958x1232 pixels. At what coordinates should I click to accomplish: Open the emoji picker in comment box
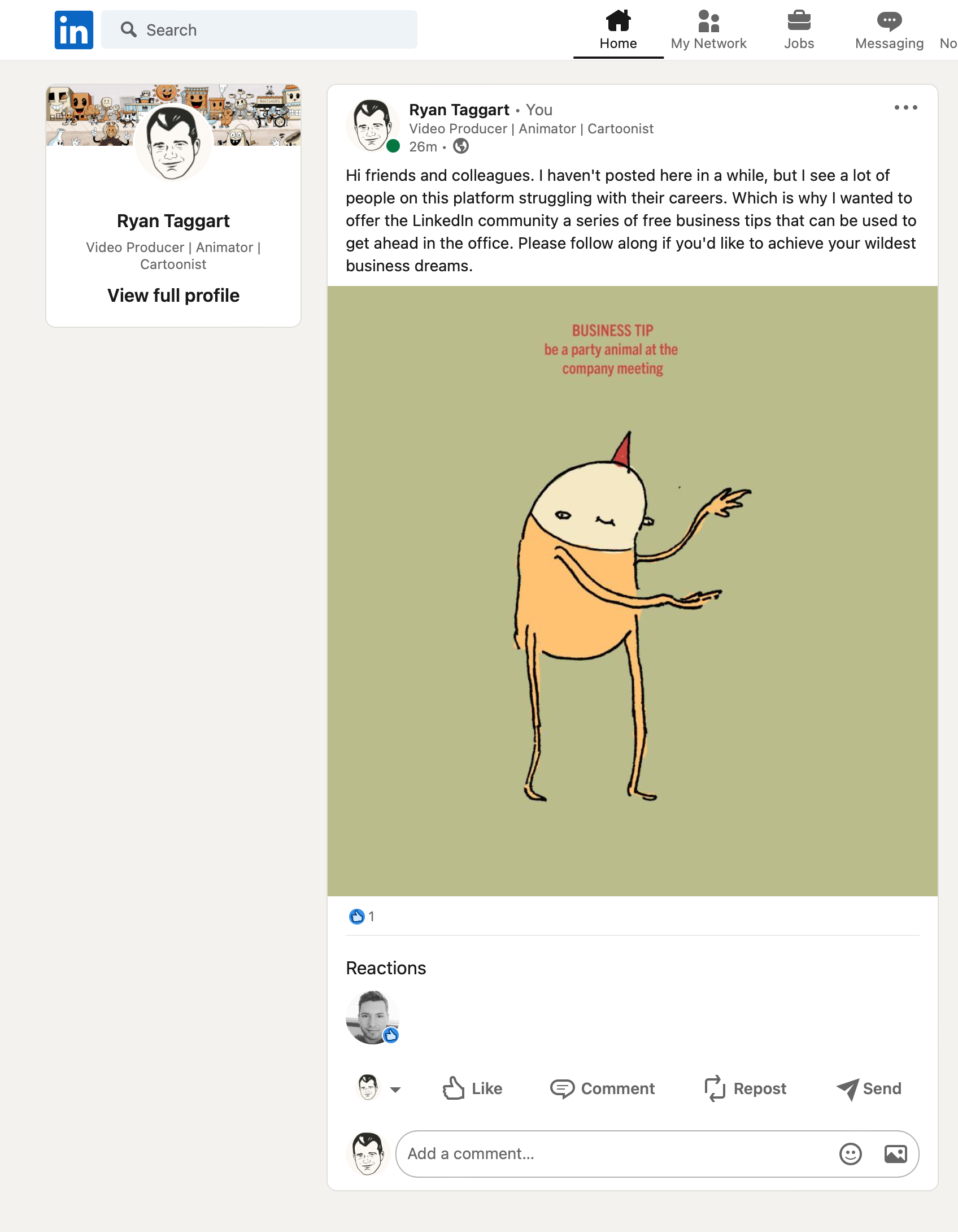(x=850, y=1154)
